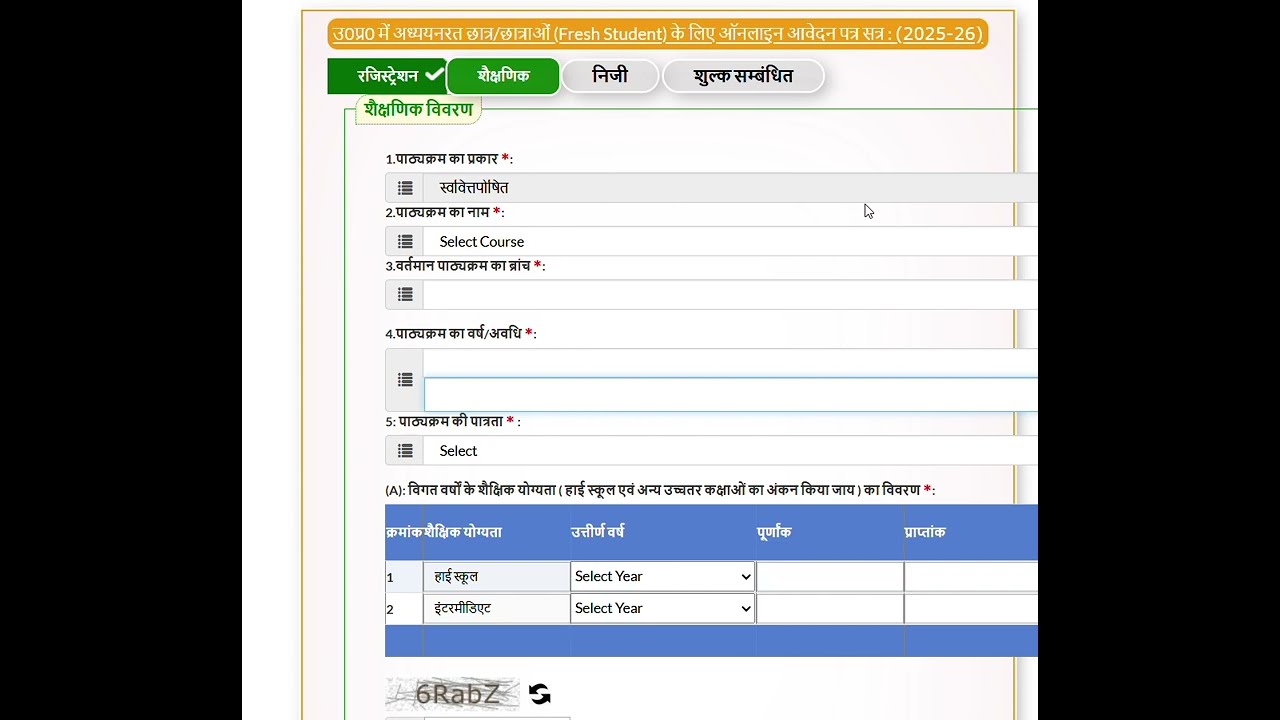Click the पाठ्यक्रम का वर्ष/अवधि label
The image size is (1280, 720).
(x=459, y=334)
